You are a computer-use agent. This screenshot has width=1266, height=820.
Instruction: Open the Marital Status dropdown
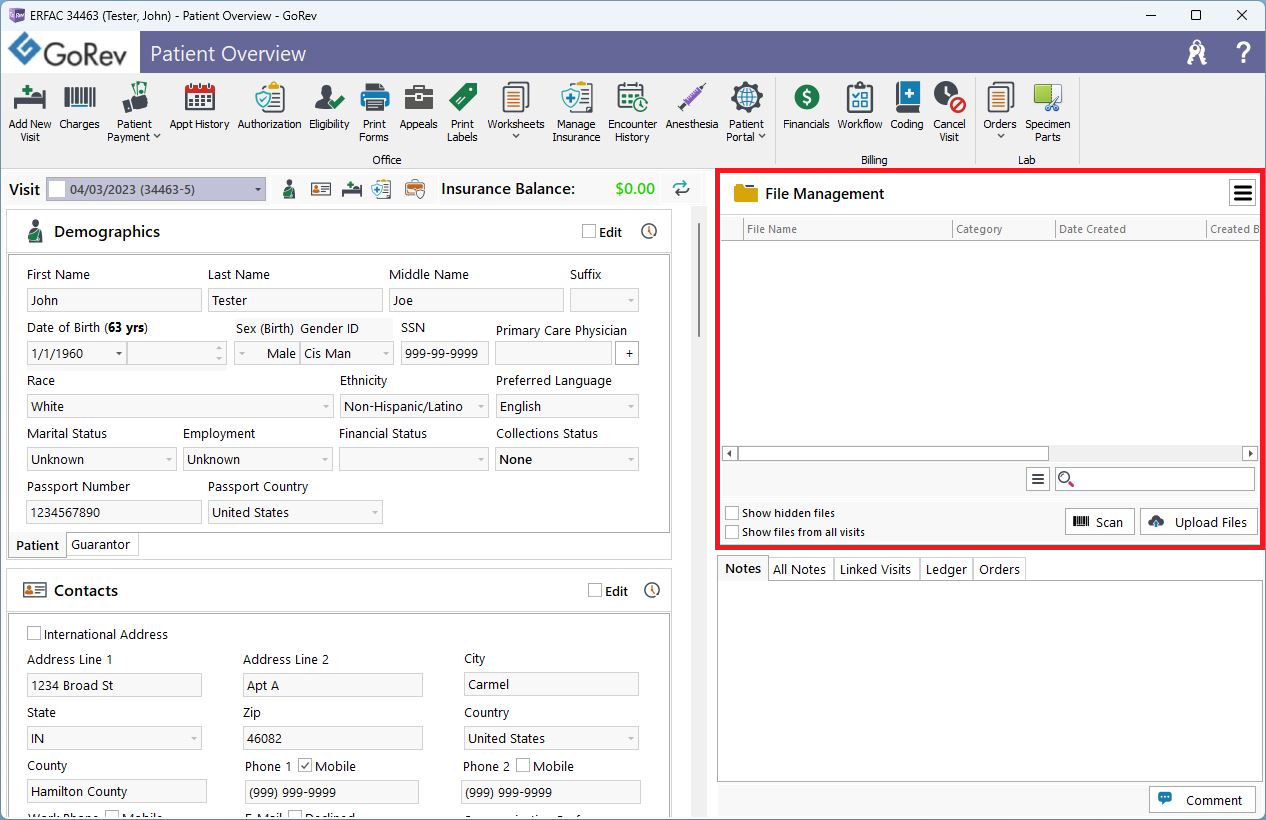168,460
